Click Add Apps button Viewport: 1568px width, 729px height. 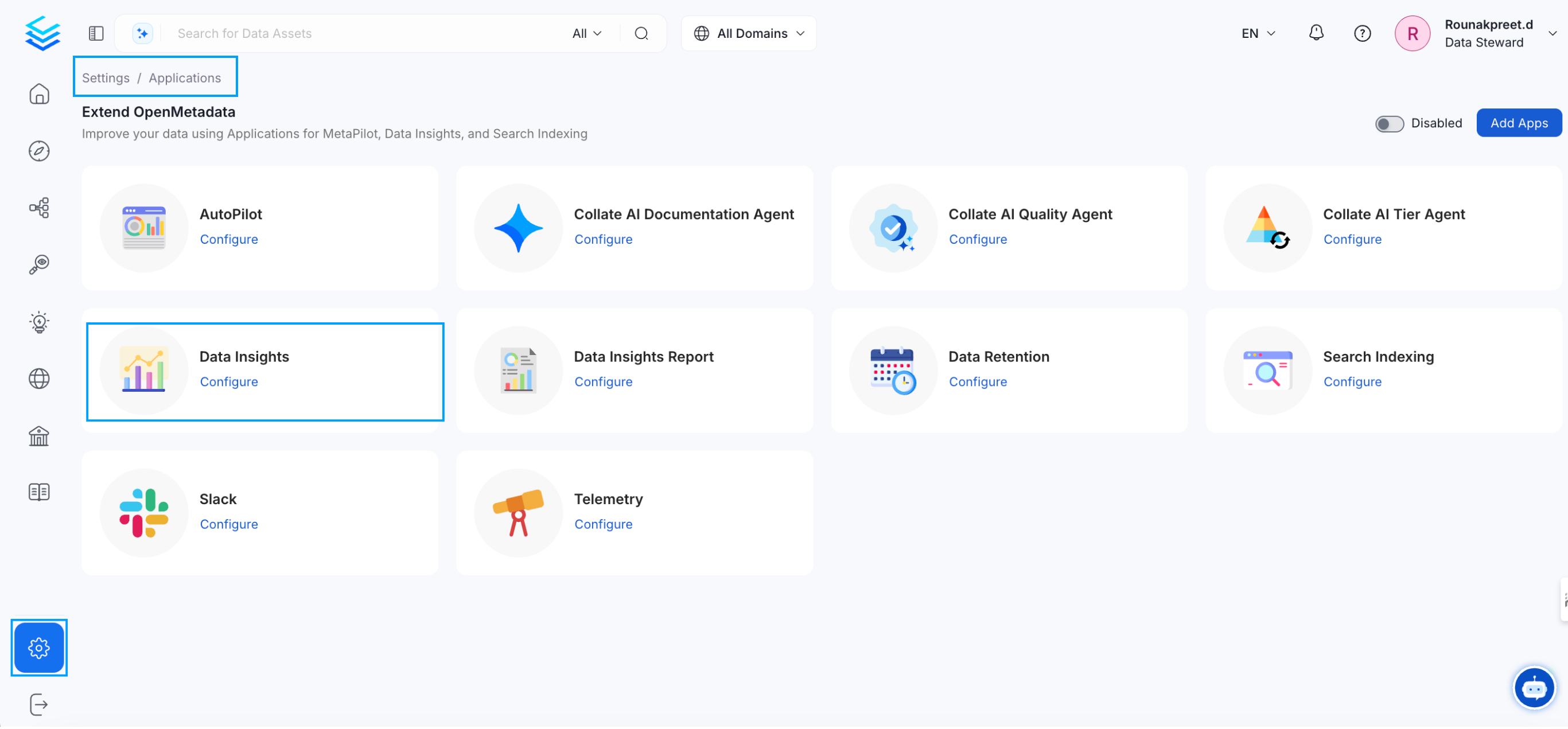(x=1519, y=122)
